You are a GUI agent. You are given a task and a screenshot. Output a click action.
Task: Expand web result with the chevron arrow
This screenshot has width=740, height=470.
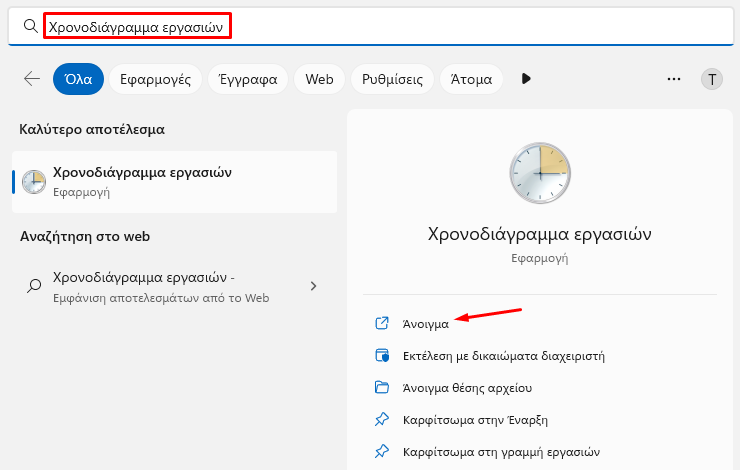pos(313,286)
